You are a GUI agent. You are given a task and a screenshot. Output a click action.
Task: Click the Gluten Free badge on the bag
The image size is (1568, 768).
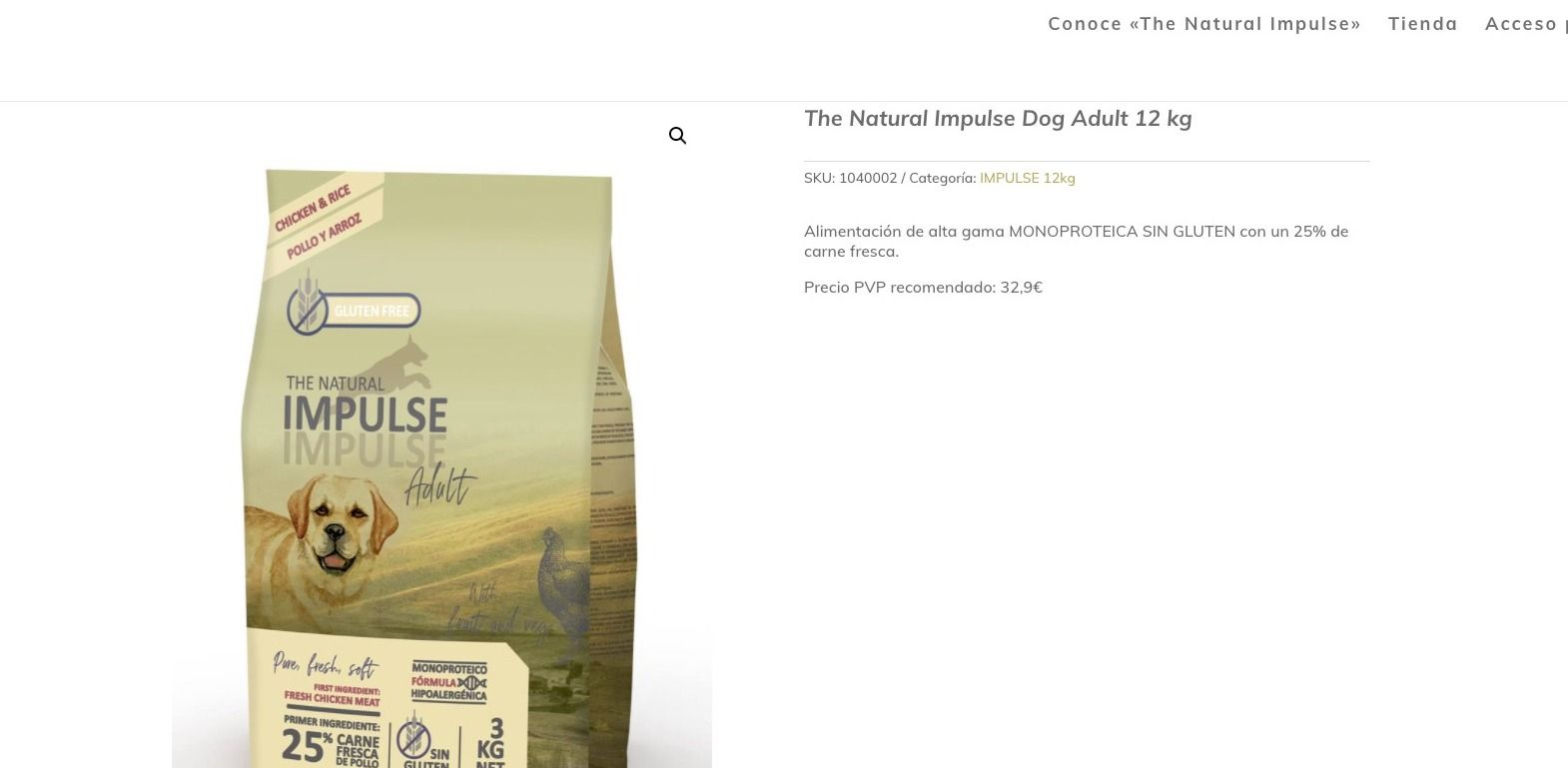(x=354, y=310)
